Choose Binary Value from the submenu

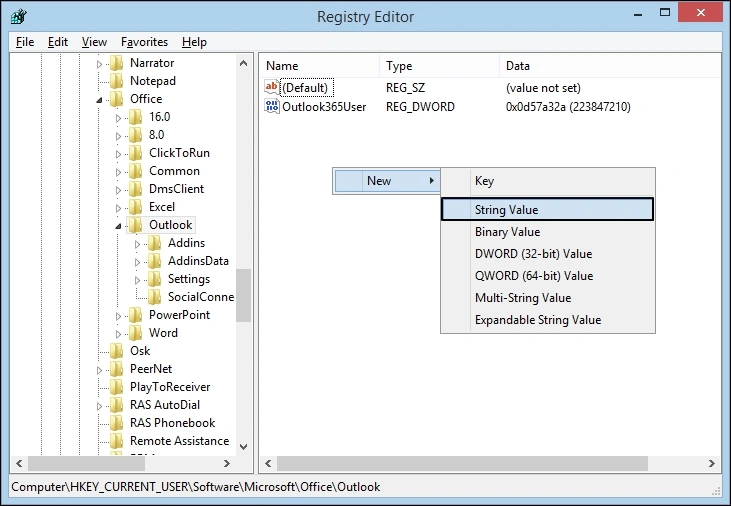pos(548,232)
